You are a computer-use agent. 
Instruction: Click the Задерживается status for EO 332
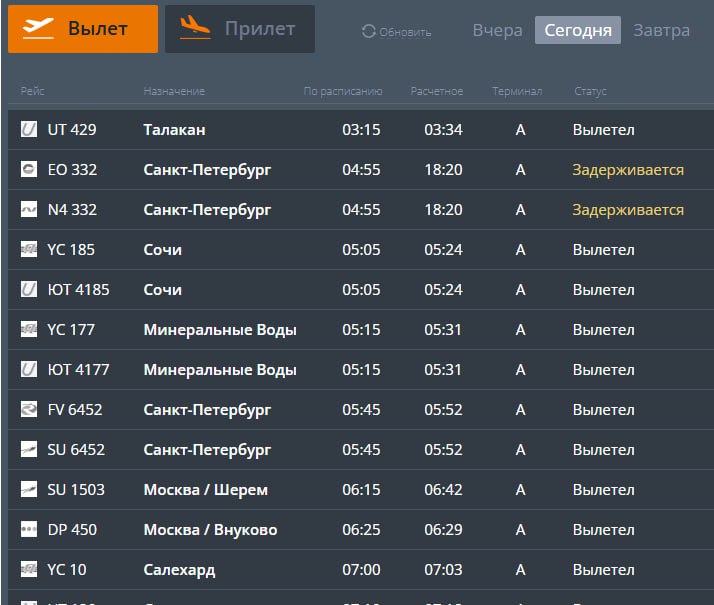pyautogui.click(x=628, y=170)
